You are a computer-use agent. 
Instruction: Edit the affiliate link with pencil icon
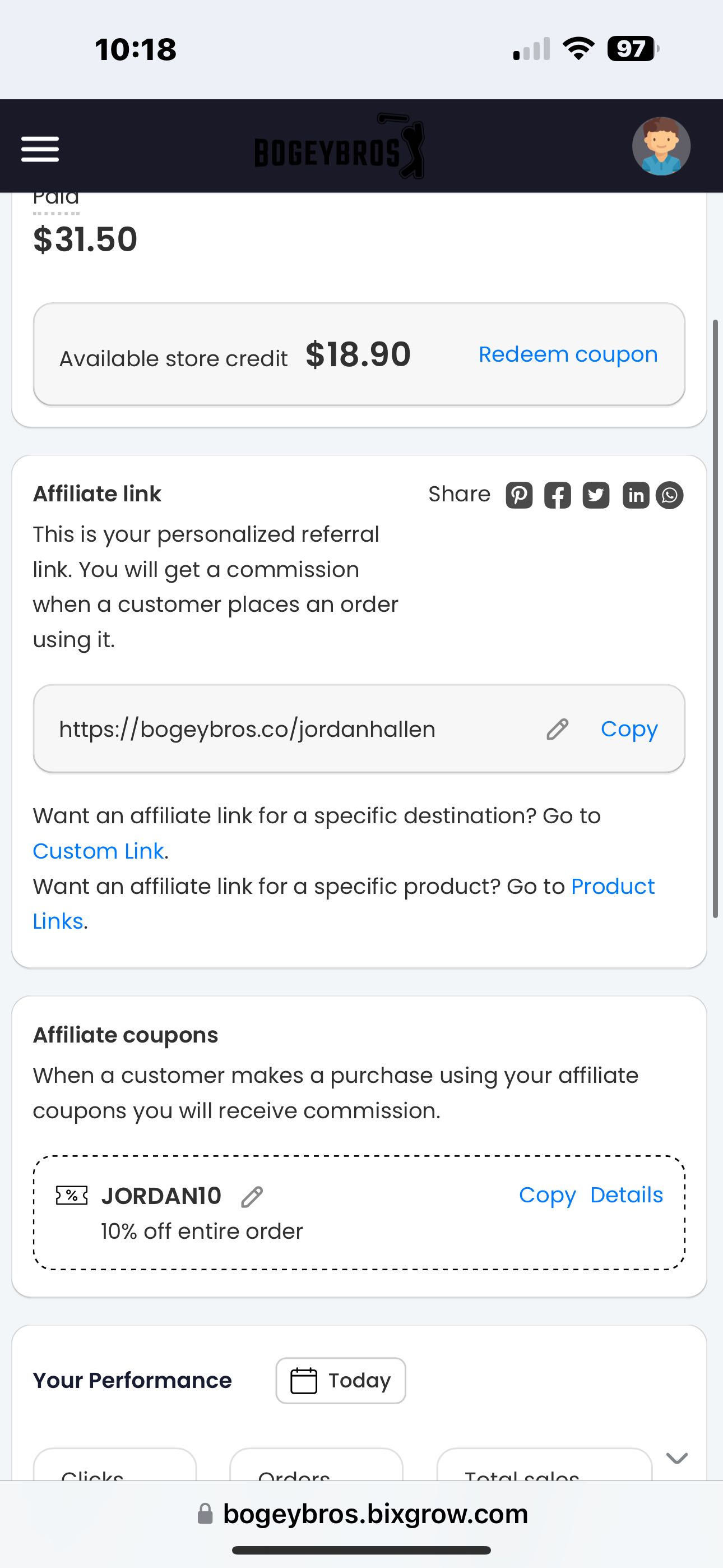(557, 728)
